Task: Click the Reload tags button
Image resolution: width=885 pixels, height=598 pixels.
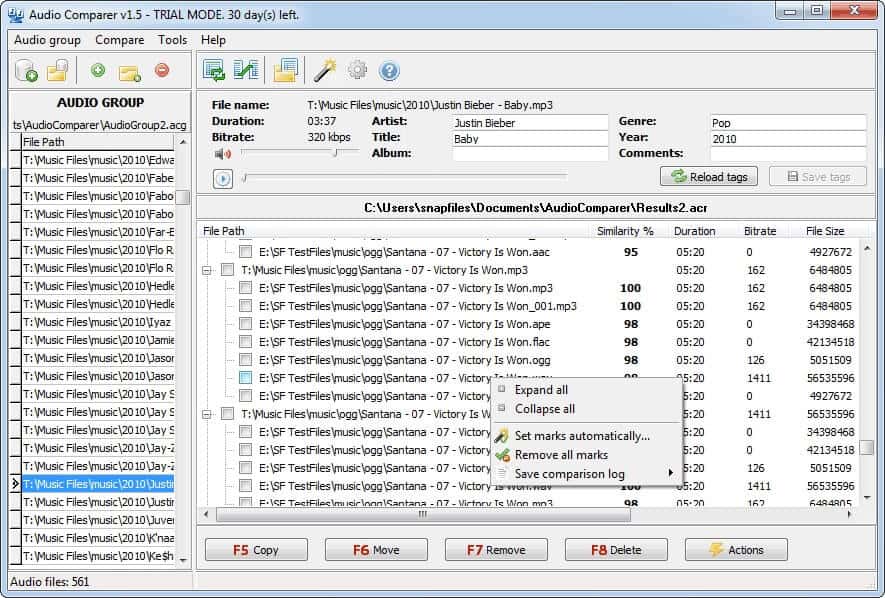Action: tap(709, 176)
